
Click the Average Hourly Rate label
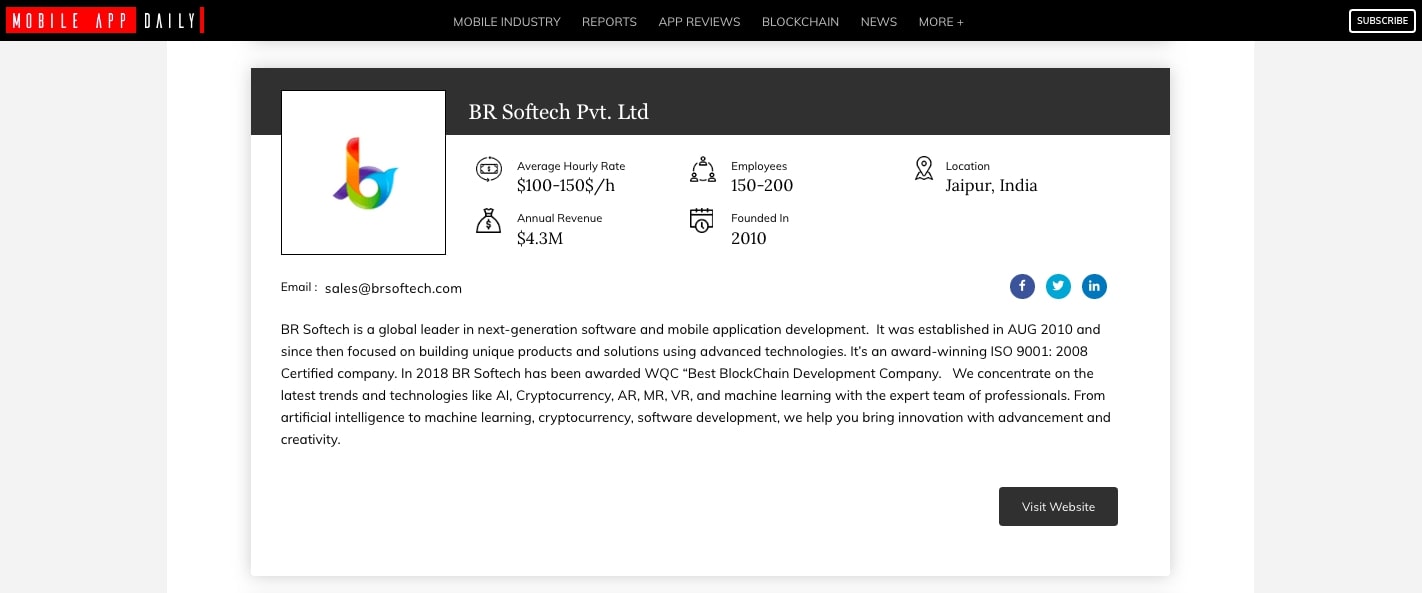pyautogui.click(x=571, y=166)
